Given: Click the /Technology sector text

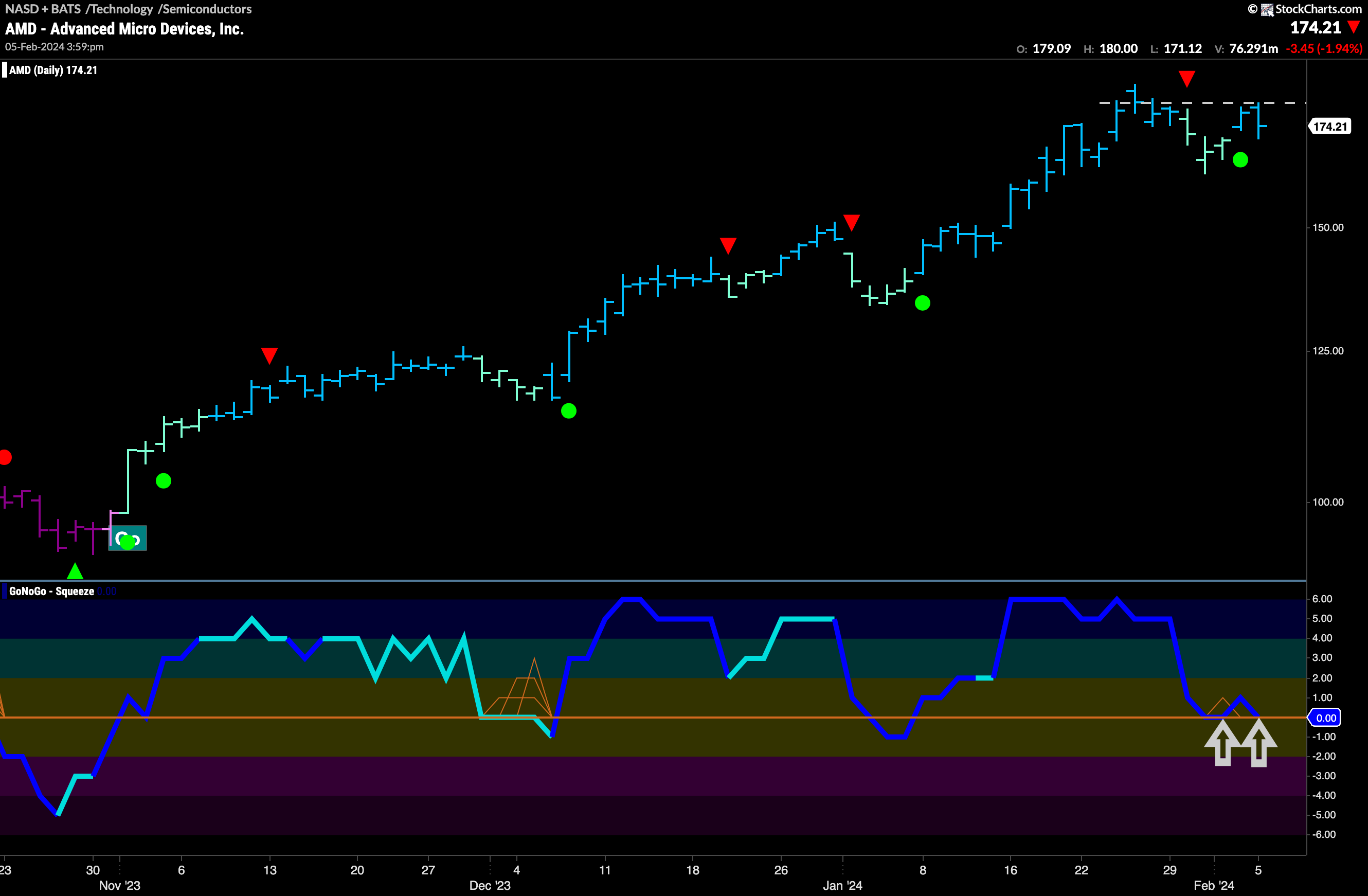Looking at the screenshot, I should 119,9.
